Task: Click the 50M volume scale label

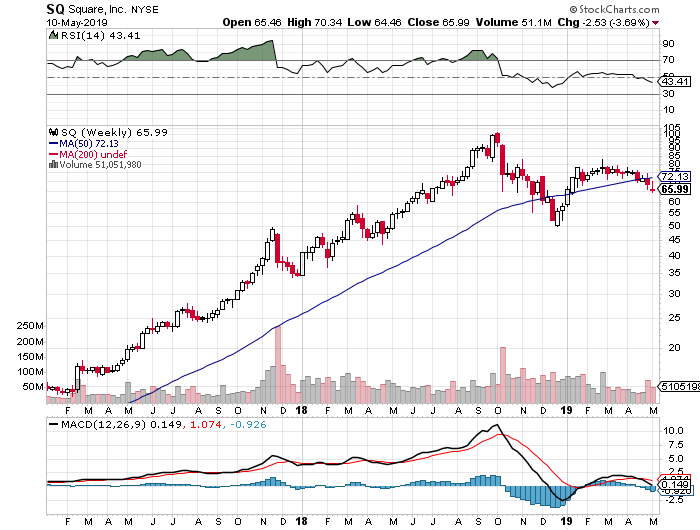Action: pyautogui.click(x=33, y=387)
